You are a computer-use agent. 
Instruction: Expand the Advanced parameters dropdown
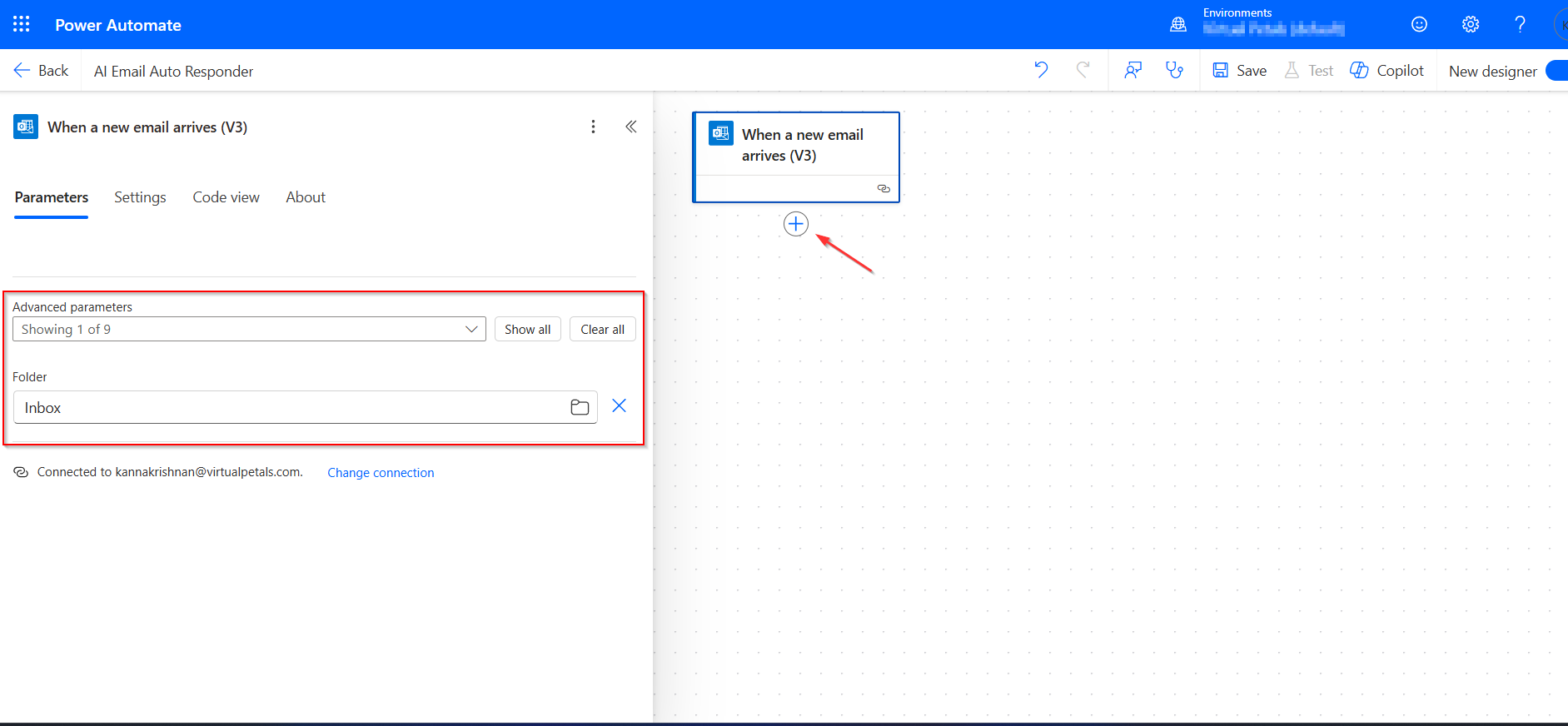click(x=249, y=329)
